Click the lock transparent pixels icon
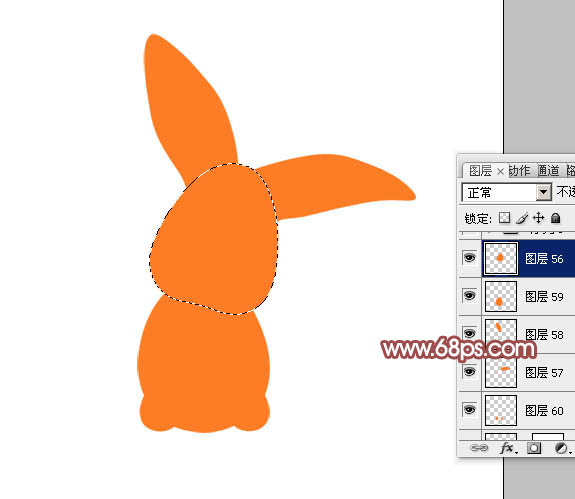 (x=504, y=218)
